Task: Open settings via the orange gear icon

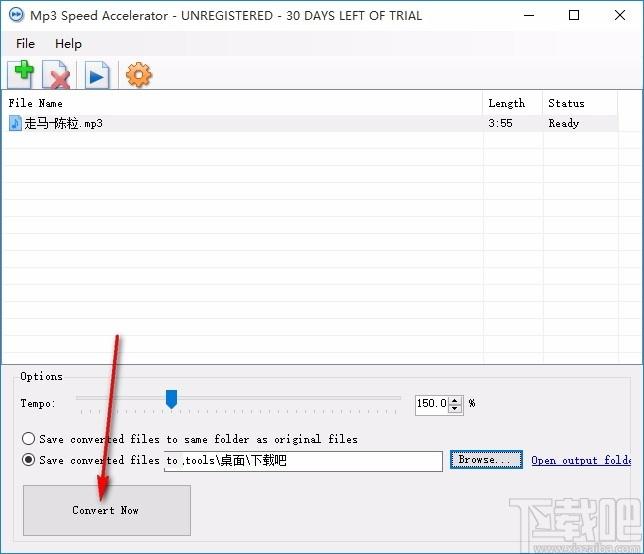Action: [138, 75]
